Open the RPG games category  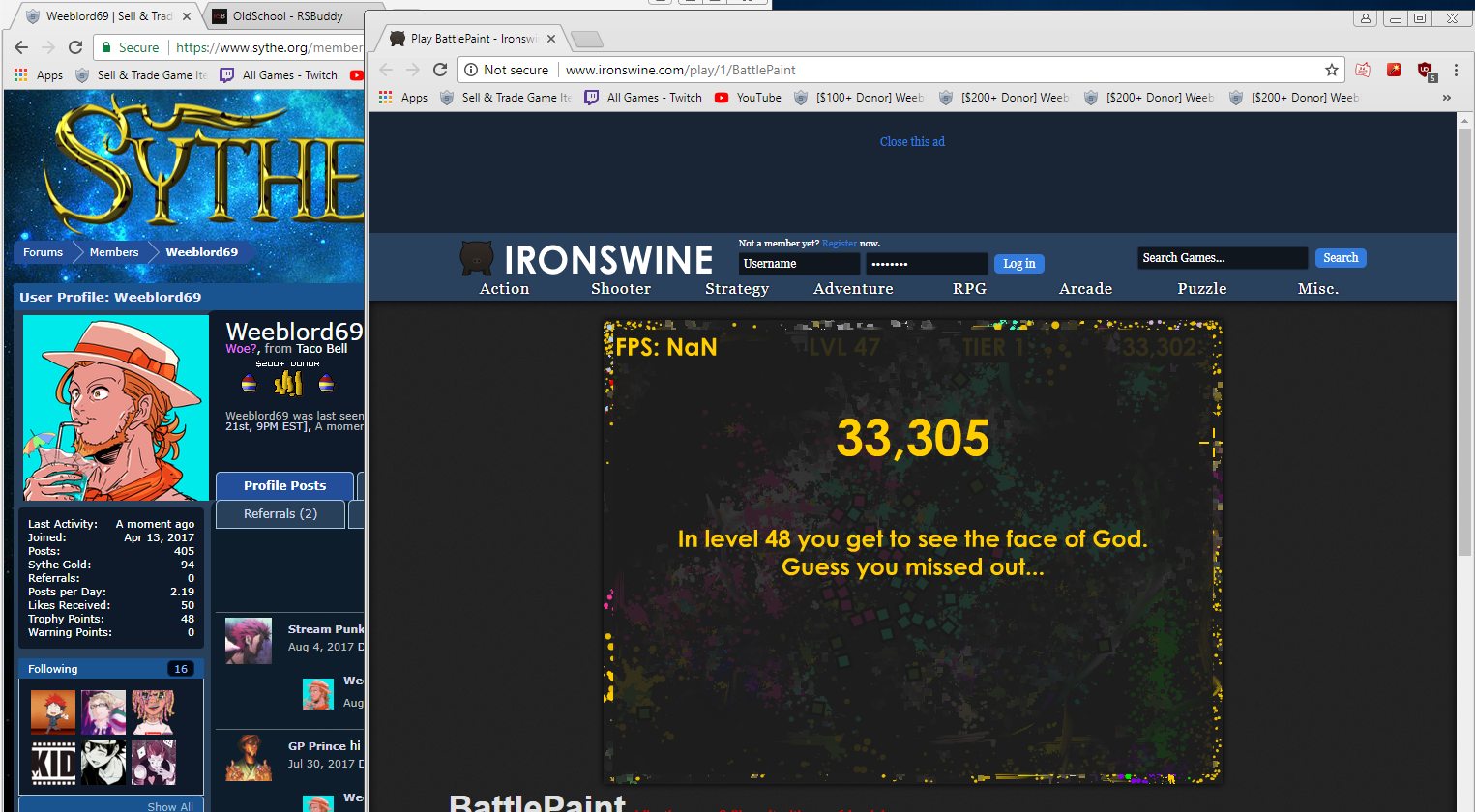coord(969,289)
